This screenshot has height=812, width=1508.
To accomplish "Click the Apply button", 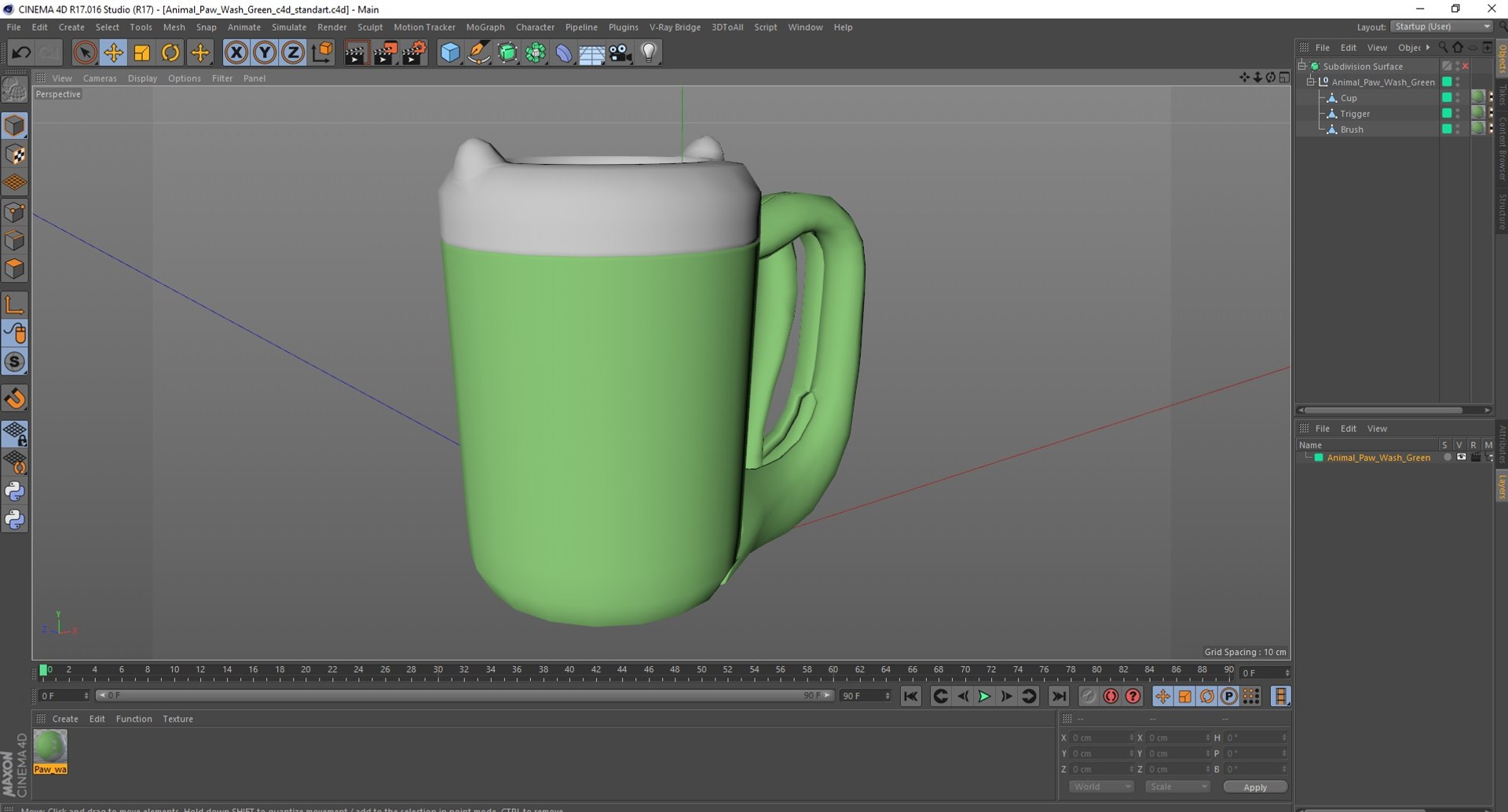I will click(1254, 787).
